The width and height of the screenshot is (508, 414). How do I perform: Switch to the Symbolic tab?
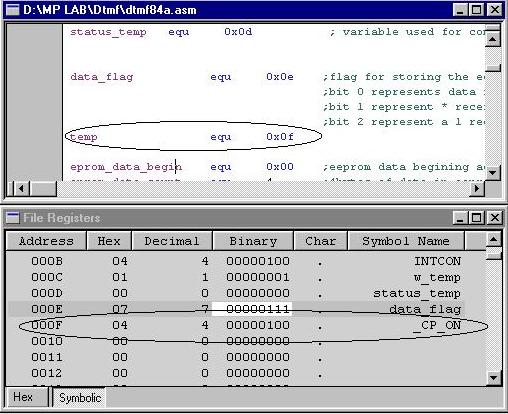[80, 398]
